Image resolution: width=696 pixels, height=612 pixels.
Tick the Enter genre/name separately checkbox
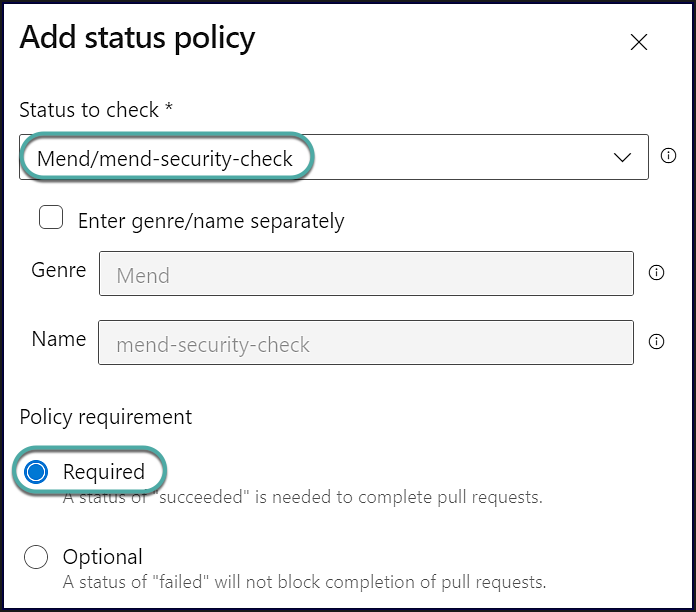point(51,219)
